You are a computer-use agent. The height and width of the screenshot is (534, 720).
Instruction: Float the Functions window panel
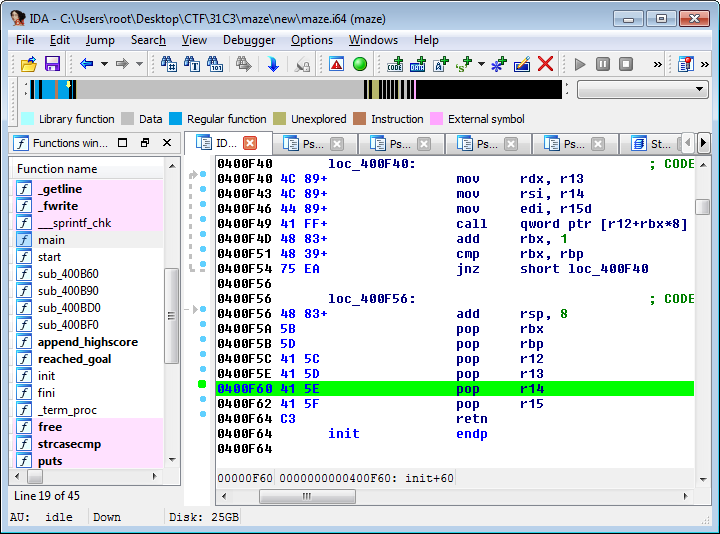[x=145, y=143]
